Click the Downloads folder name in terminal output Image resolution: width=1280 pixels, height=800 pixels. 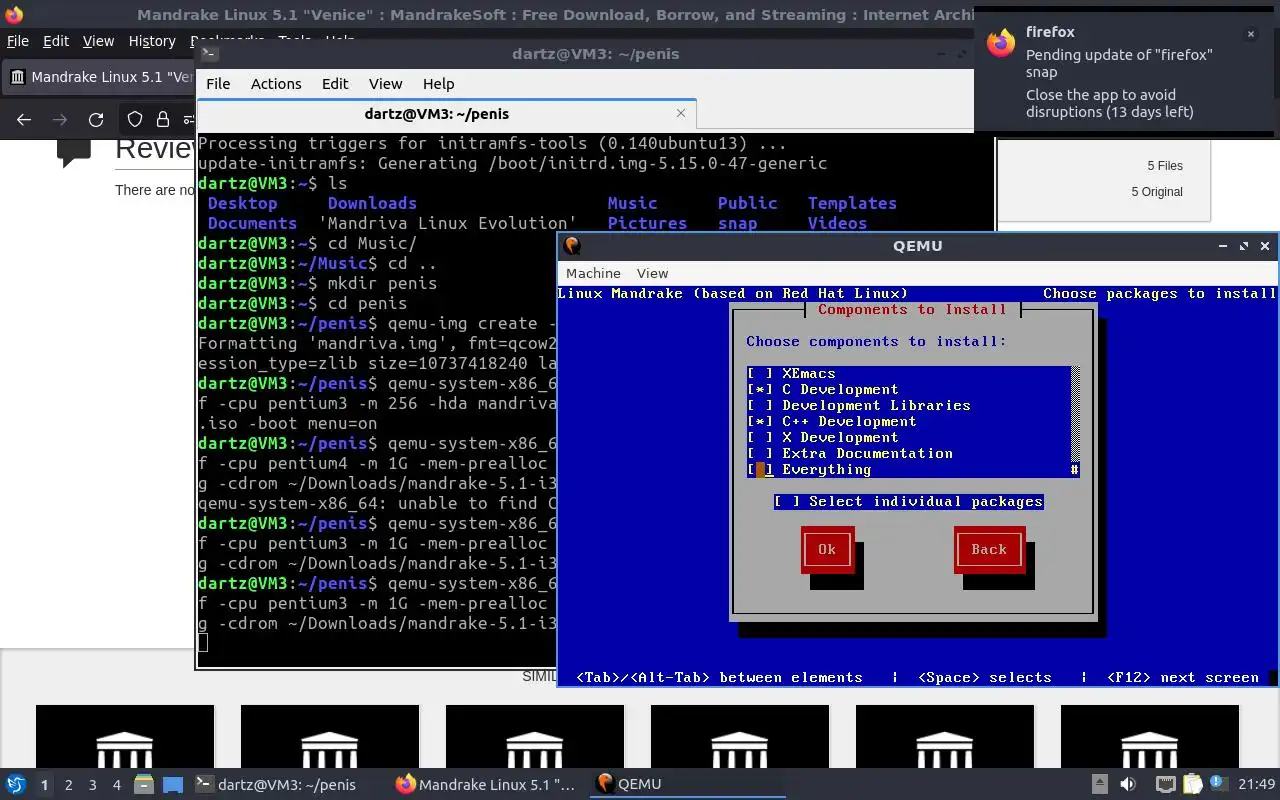coord(372,203)
